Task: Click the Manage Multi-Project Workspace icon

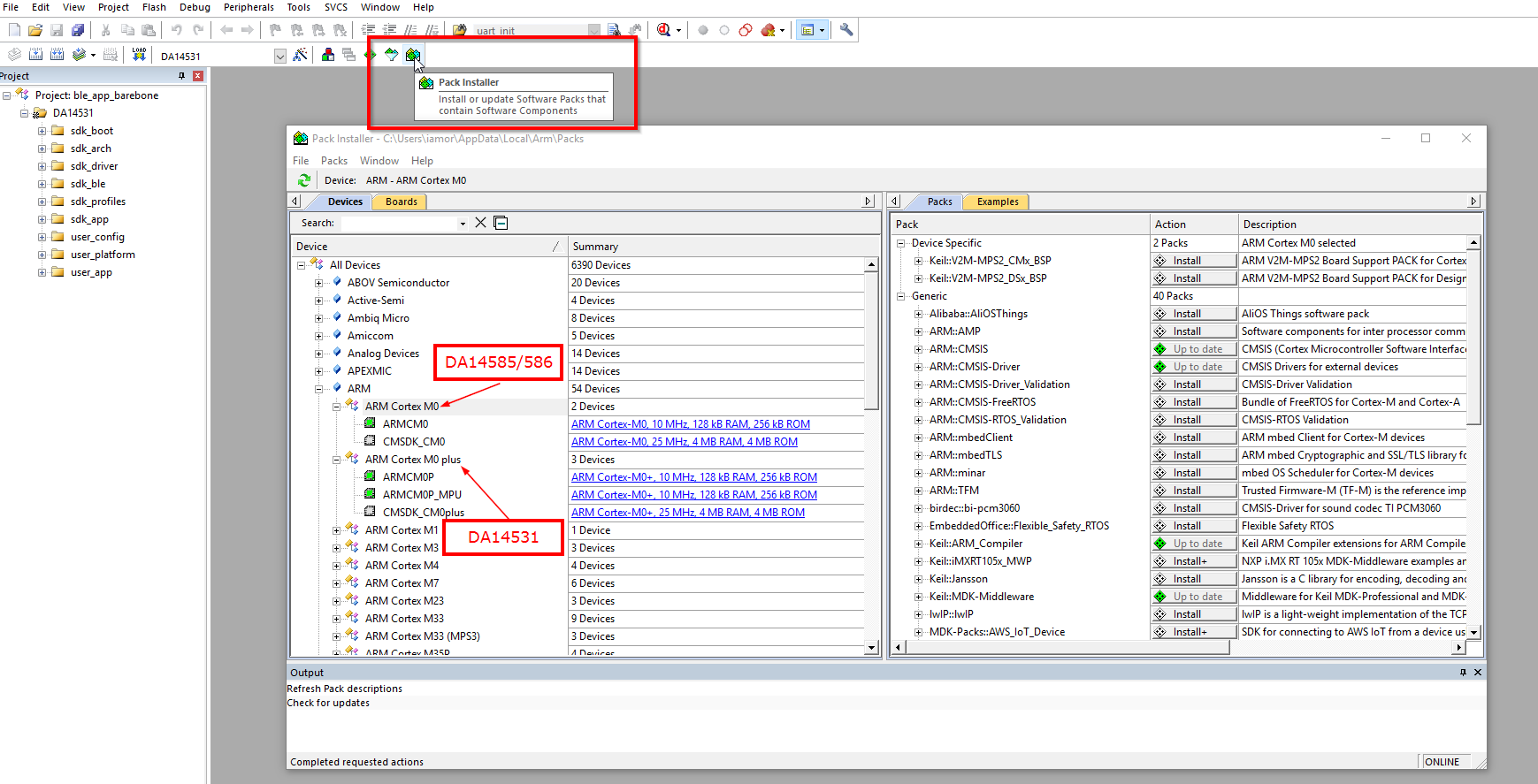Action: pos(349,55)
